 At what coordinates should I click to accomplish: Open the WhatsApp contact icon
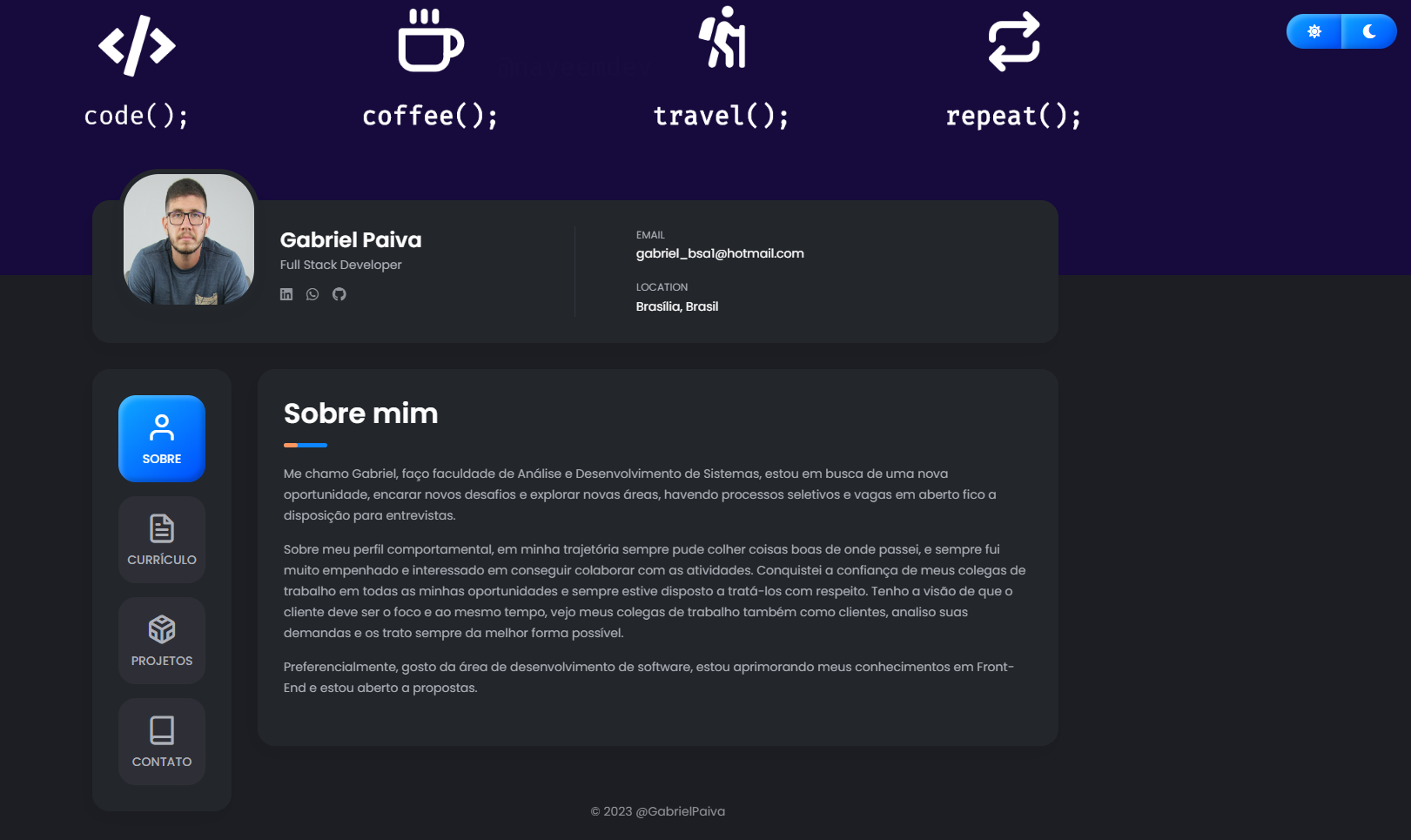312,294
